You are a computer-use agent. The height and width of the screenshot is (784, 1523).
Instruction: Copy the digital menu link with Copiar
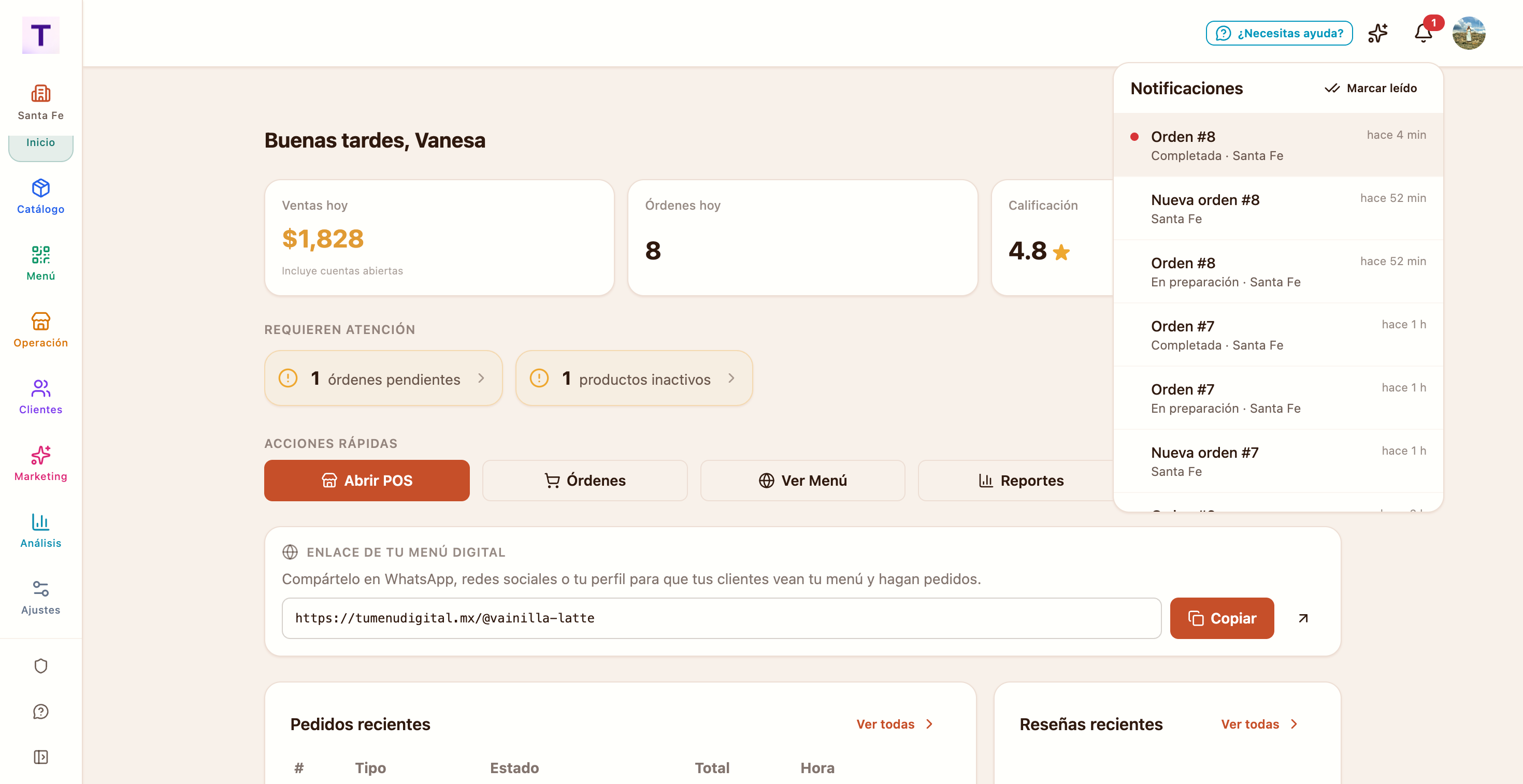pyautogui.click(x=1222, y=618)
